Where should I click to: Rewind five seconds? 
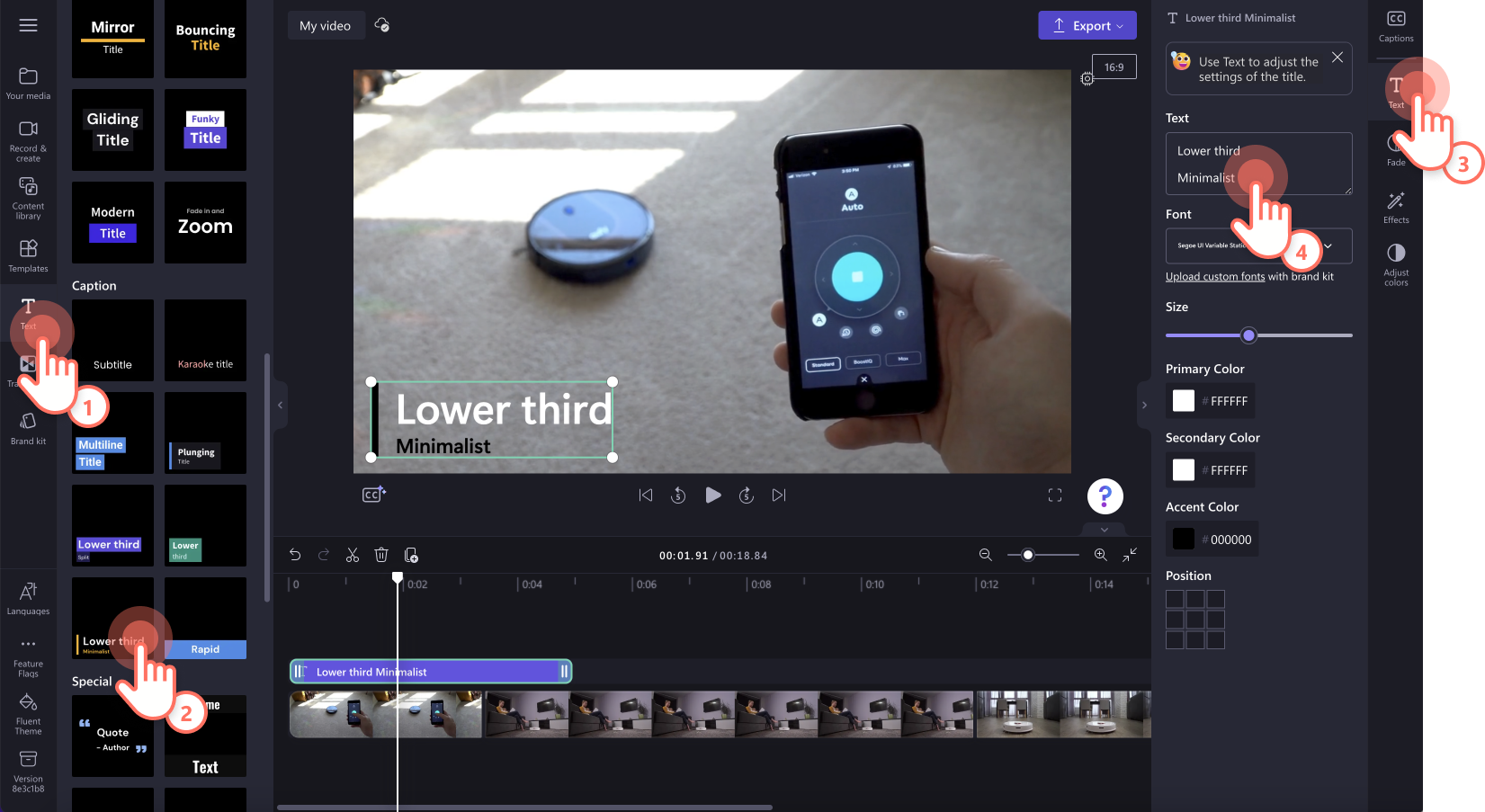[x=678, y=495]
